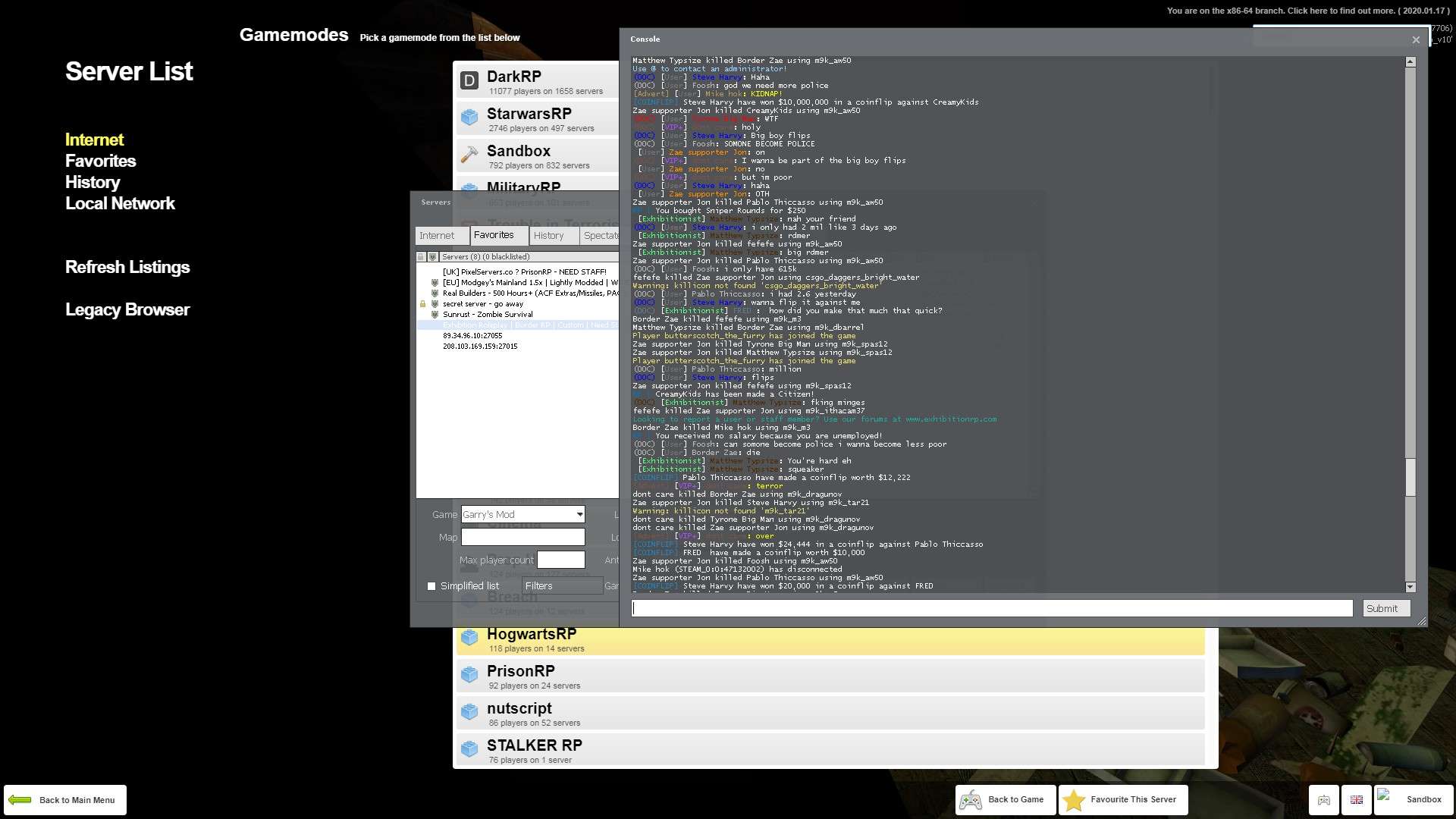Click the console command input field
The image size is (1456, 819).
(x=992, y=608)
